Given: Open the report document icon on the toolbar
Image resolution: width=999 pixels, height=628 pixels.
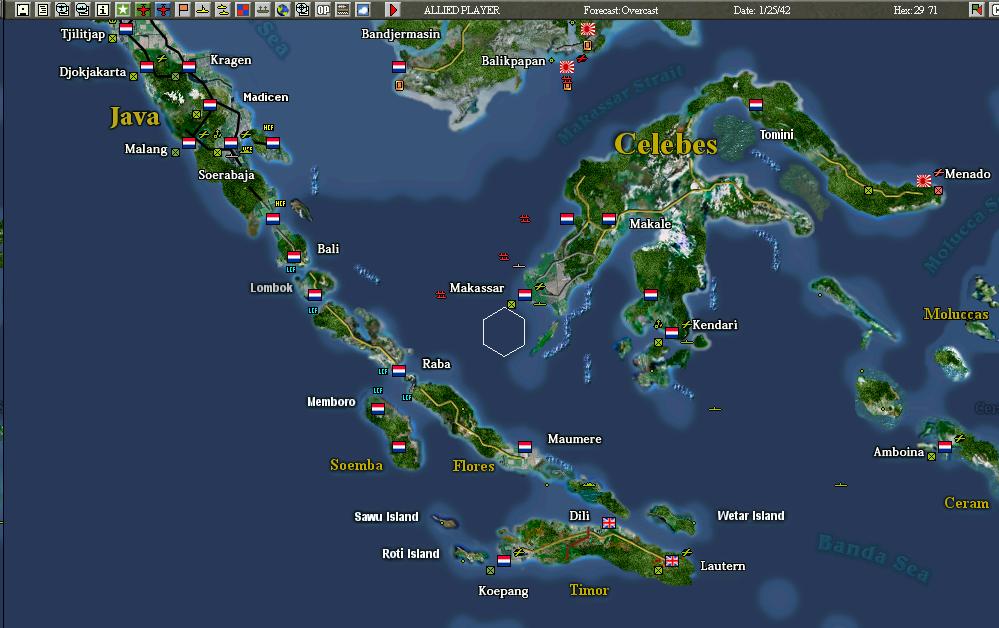Looking at the screenshot, I should point(42,8).
